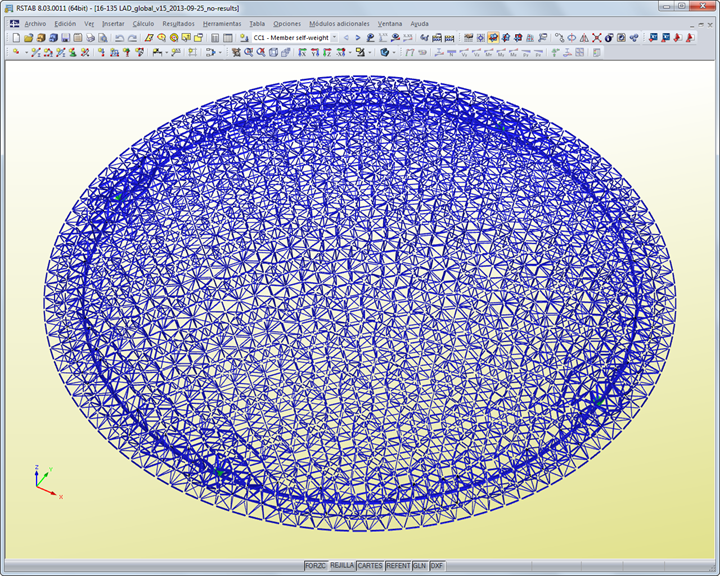Toggle REFENT object snap in status bar
Screen dimensions: 720x576
[398, 565]
